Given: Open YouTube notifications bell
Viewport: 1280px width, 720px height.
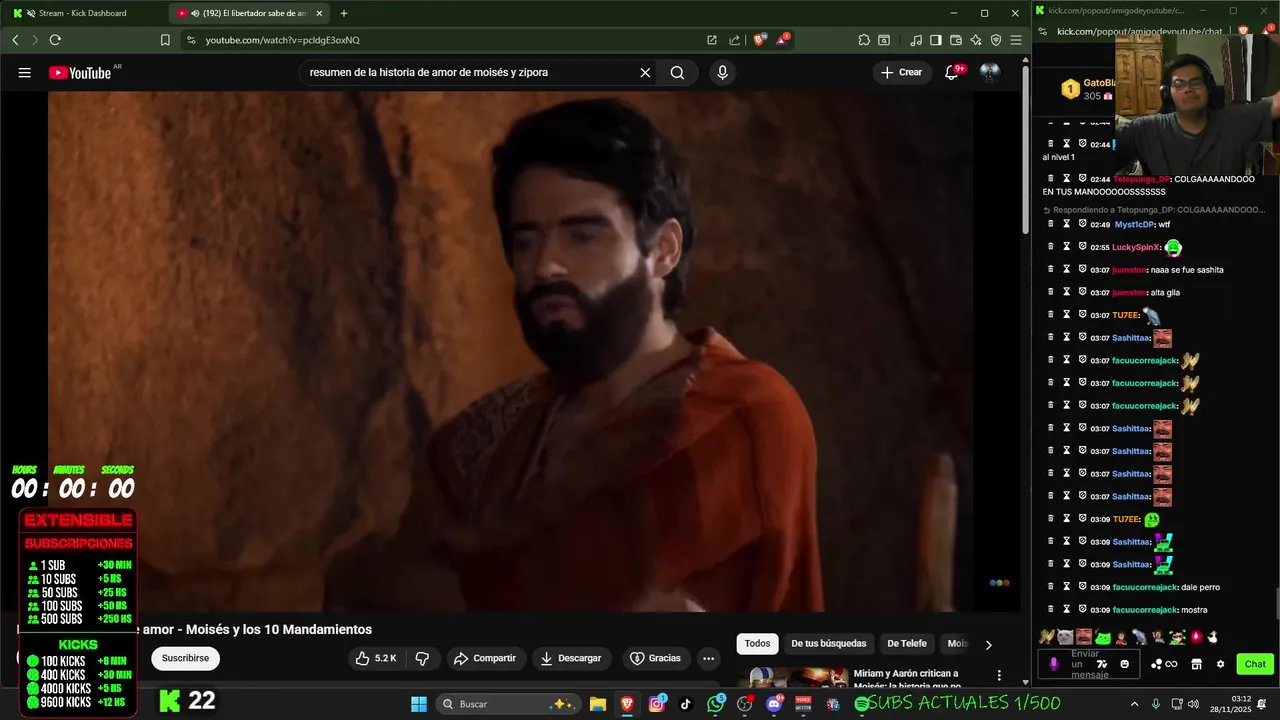Looking at the screenshot, I should coord(952,72).
